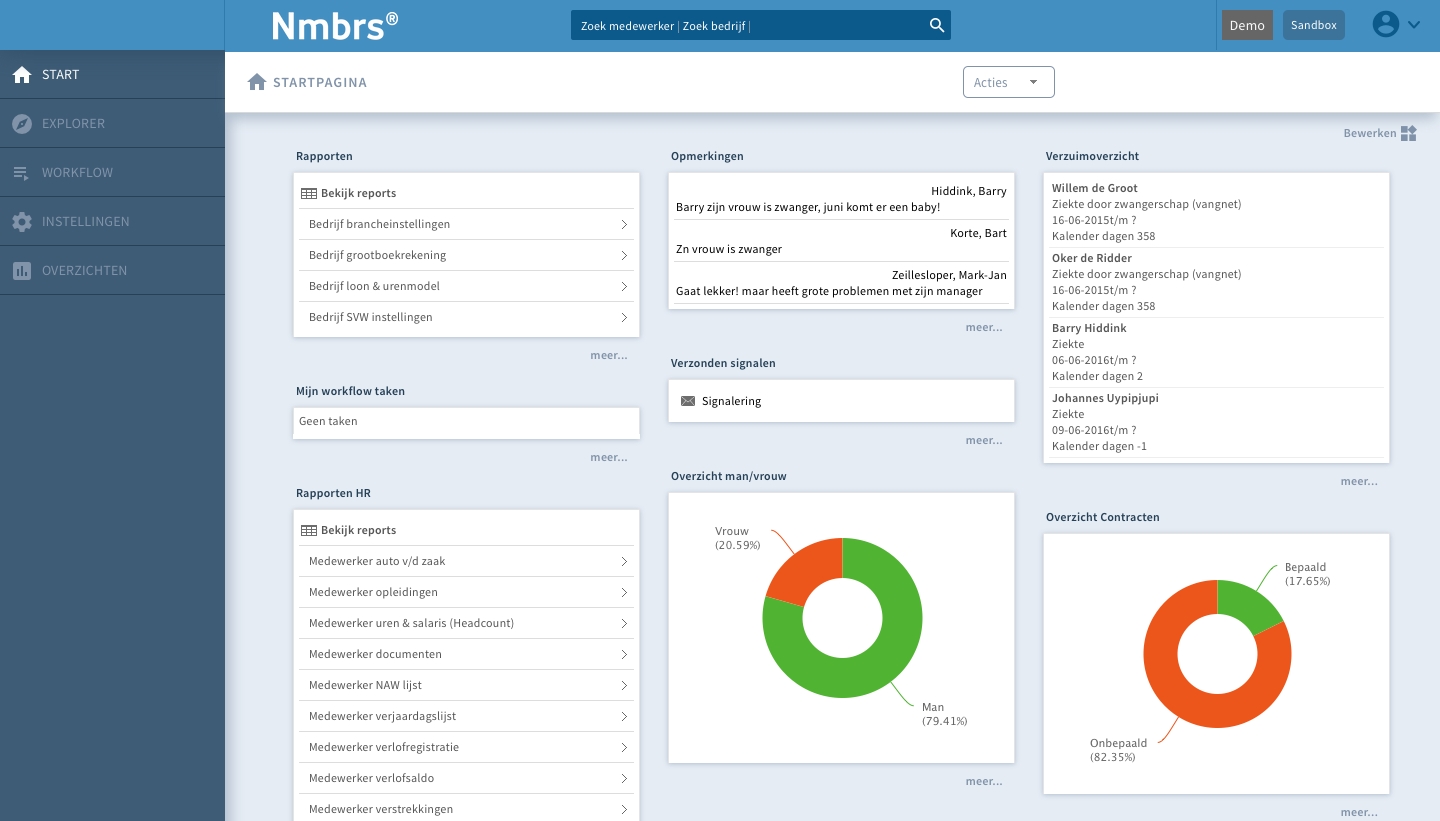Click meer... under Opmerkingen
1440x821 pixels.
984,327
